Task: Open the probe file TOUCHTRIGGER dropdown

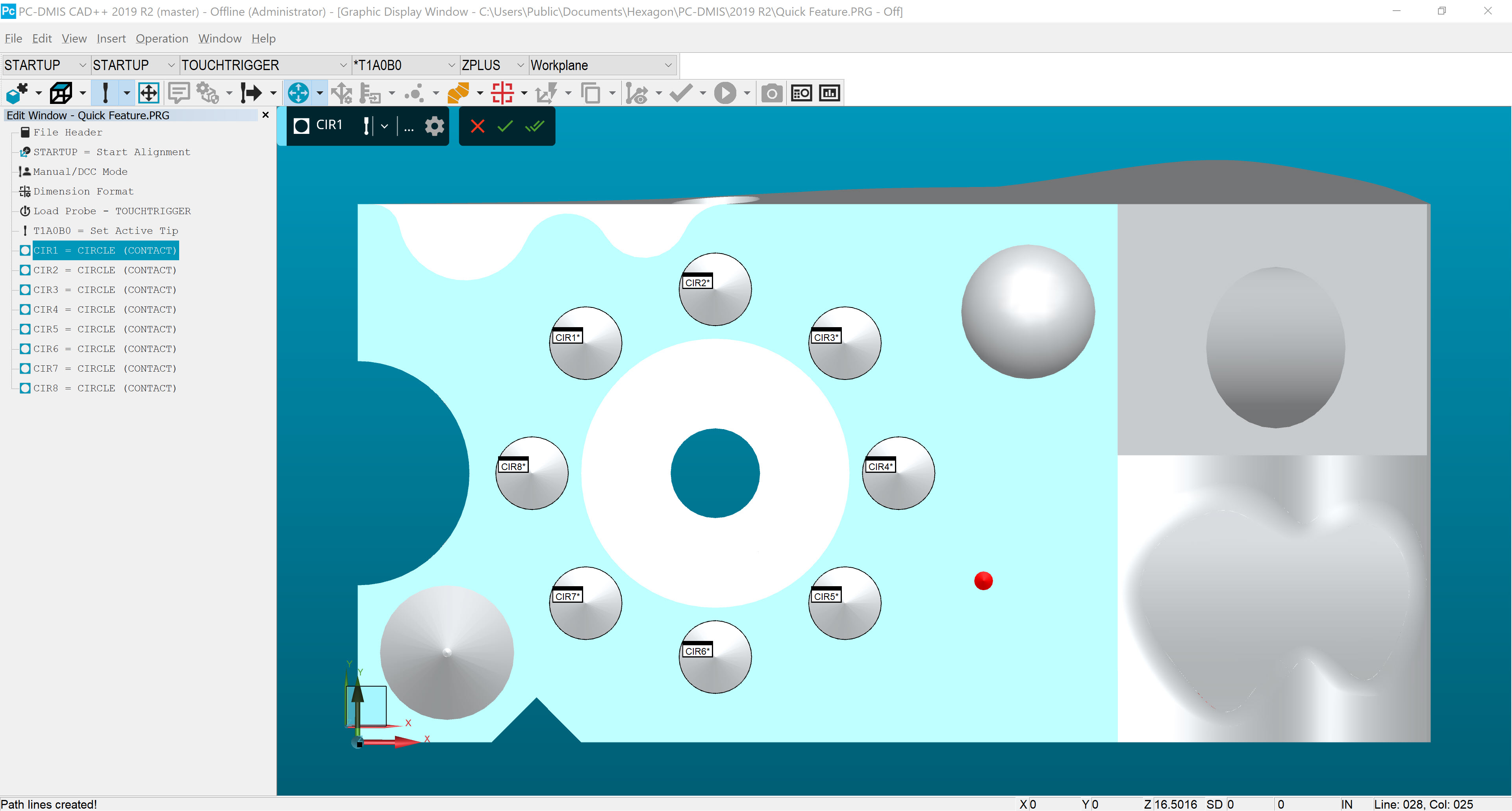Action: click(x=343, y=65)
